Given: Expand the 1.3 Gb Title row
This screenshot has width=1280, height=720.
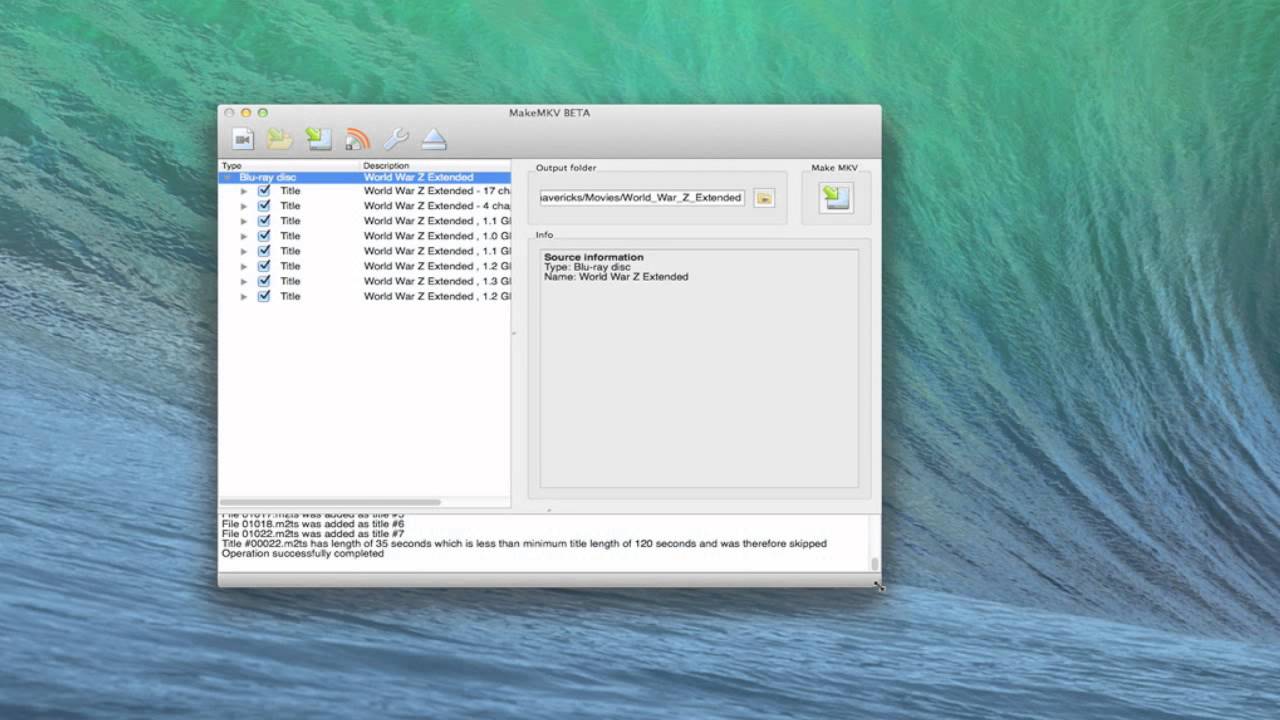Looking at the screenshot, I should pos(243,281).
